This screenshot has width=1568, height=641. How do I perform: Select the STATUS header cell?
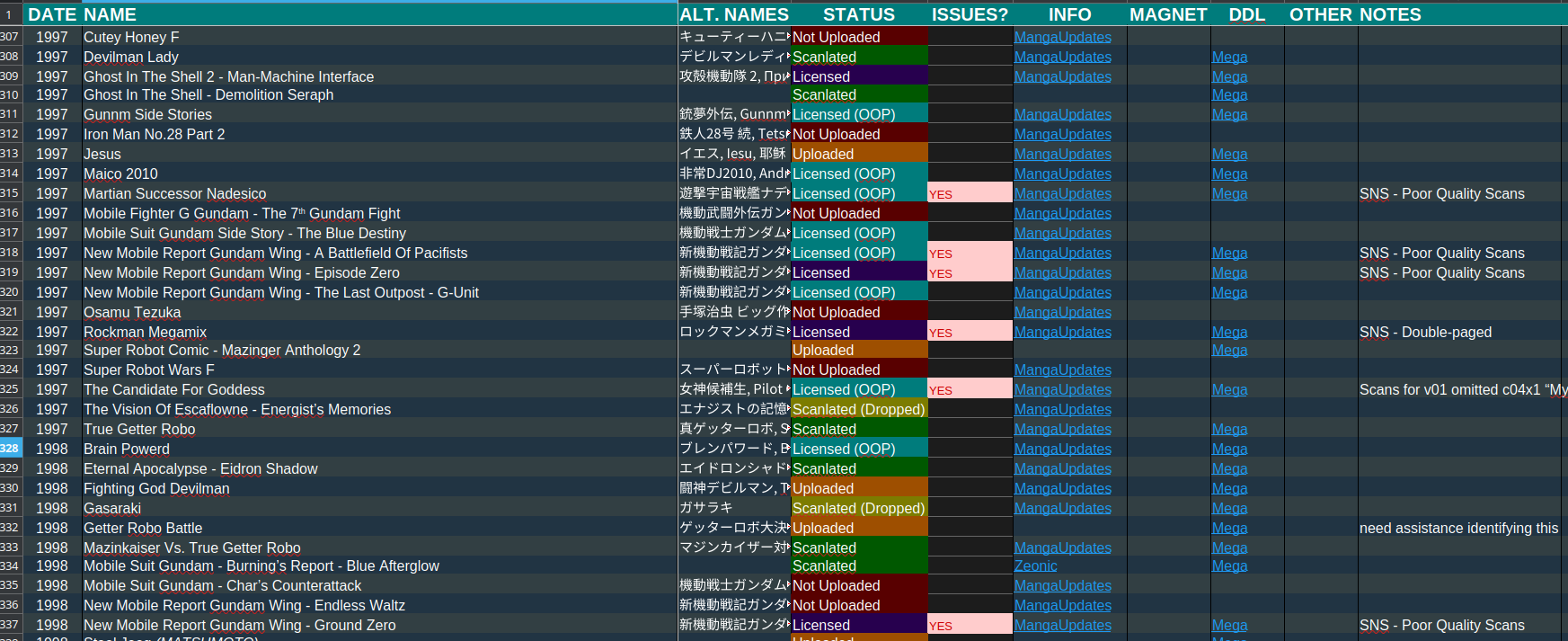pos(859,14)
